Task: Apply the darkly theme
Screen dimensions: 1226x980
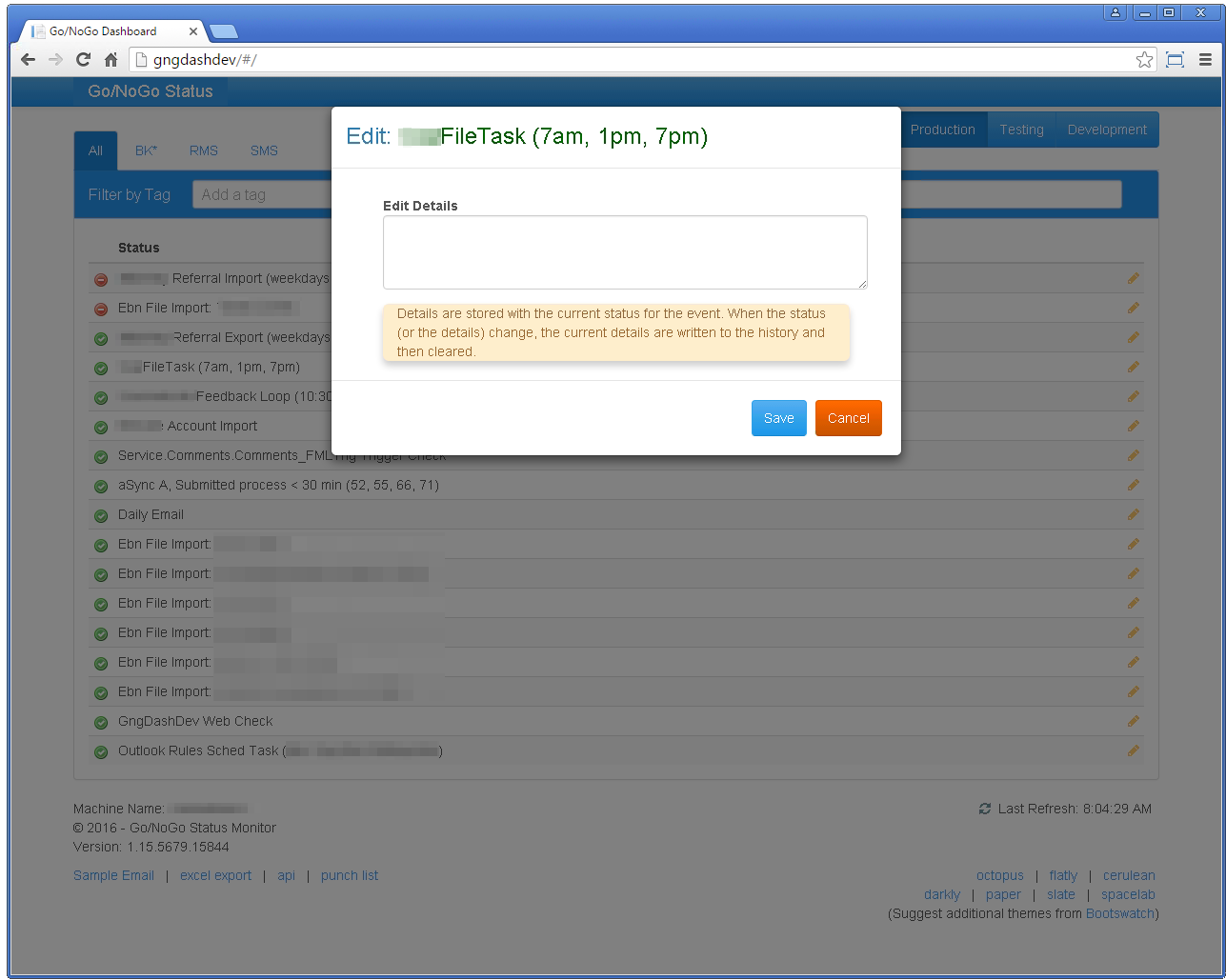Action: pyautogui.click(x=941, y=894)
